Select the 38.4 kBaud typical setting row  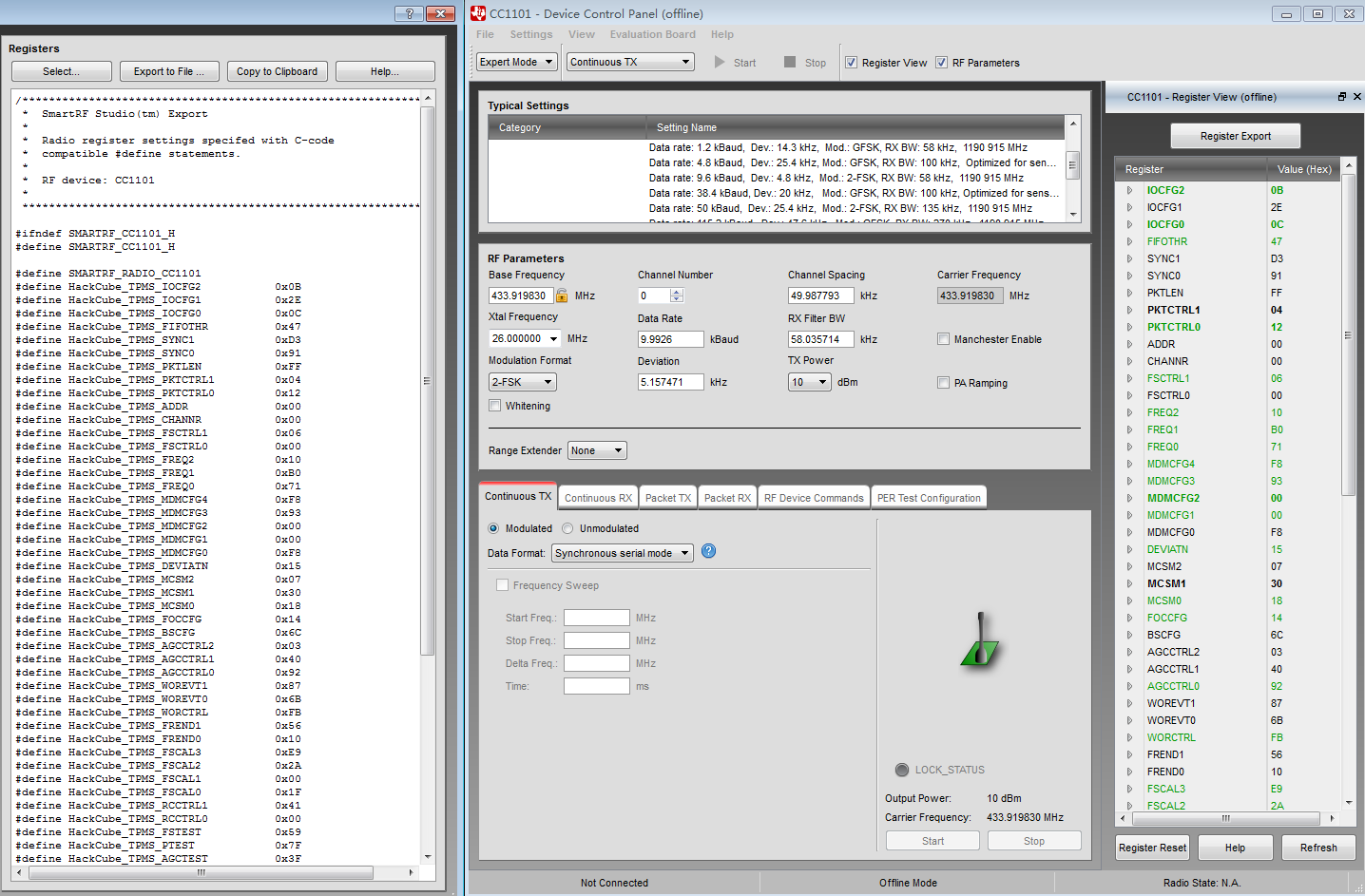pos(855,193)
